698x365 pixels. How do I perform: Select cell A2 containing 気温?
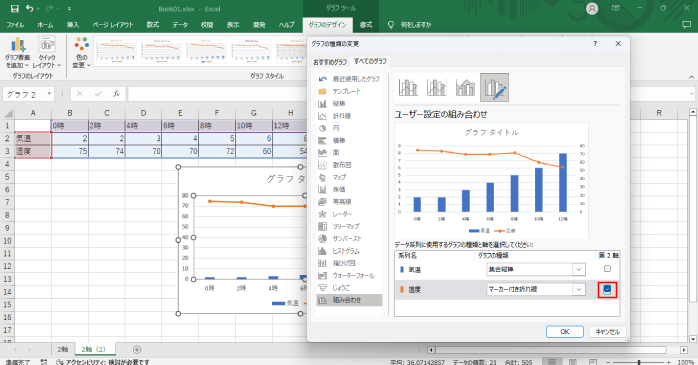33,138
